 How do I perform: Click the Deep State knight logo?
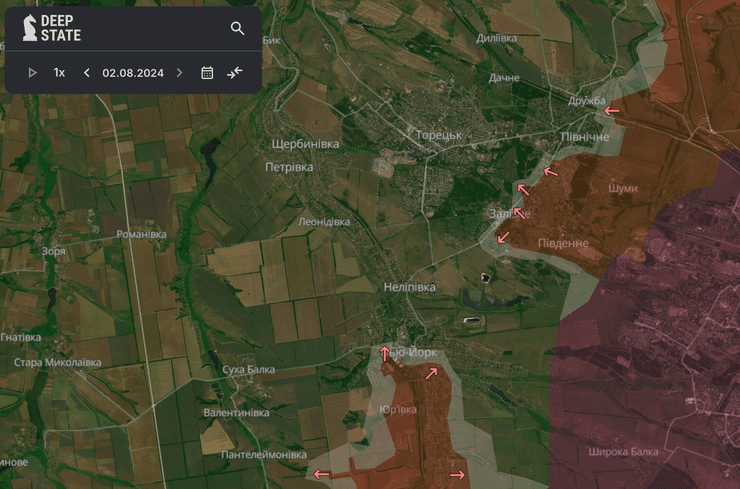click(x=29, y=28)
